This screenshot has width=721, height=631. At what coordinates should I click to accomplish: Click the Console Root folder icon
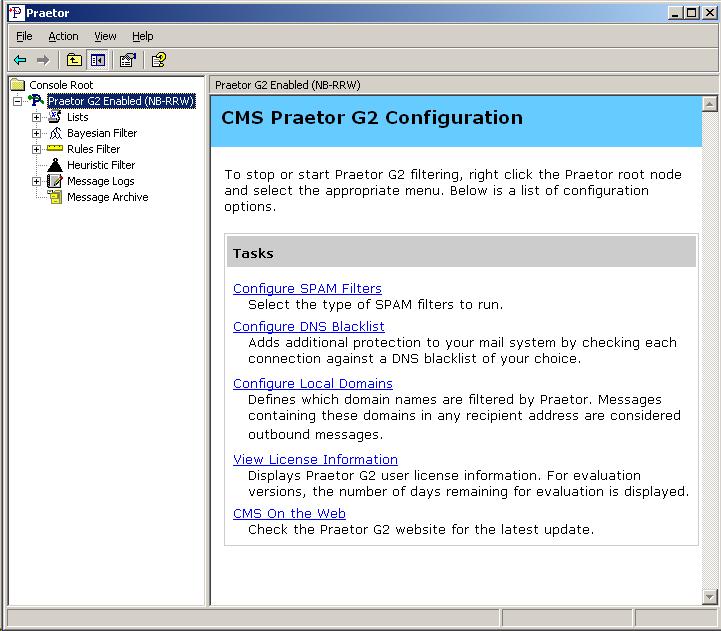pyautogui.click(x=17, y=85)
